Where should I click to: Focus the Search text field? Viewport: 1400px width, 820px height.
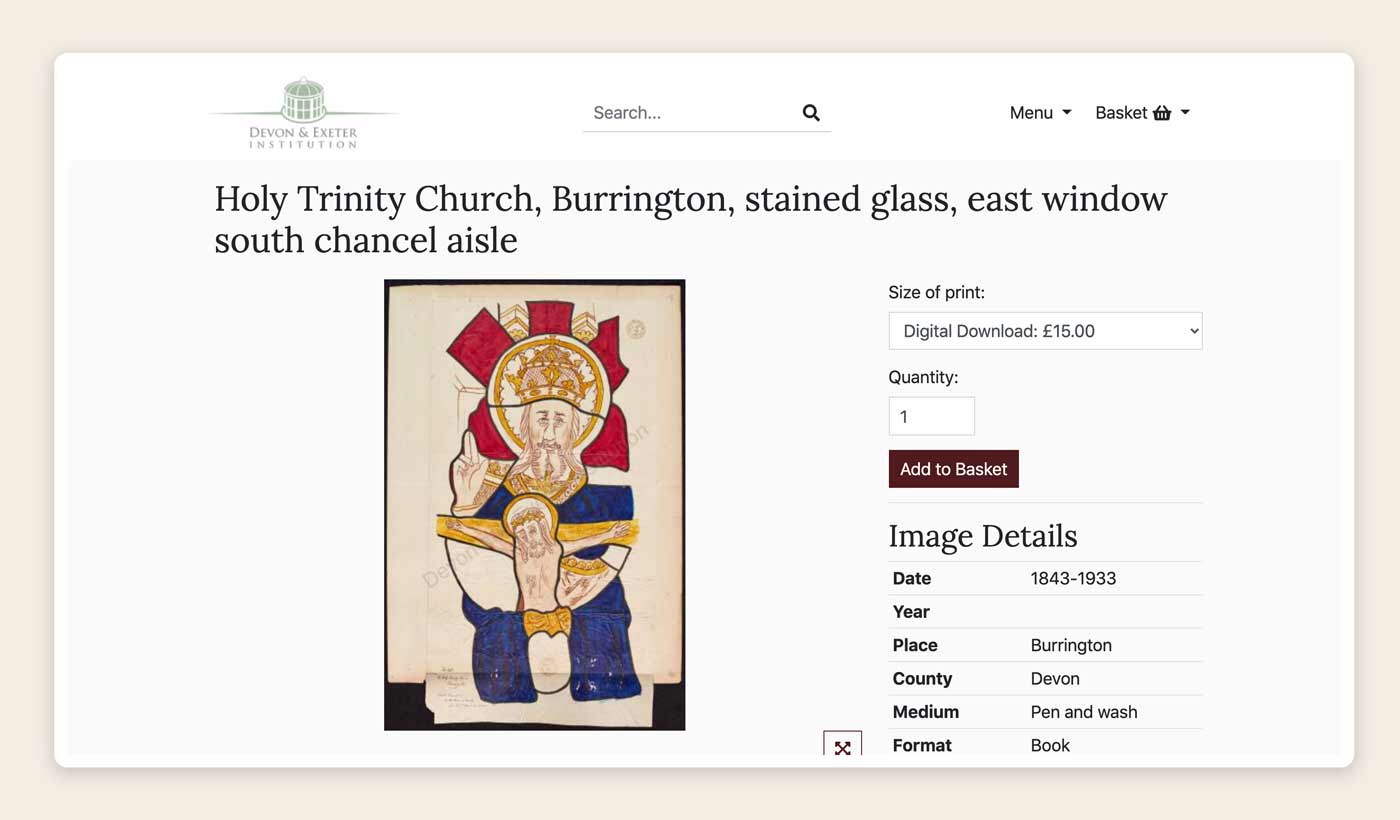(690, 113)
